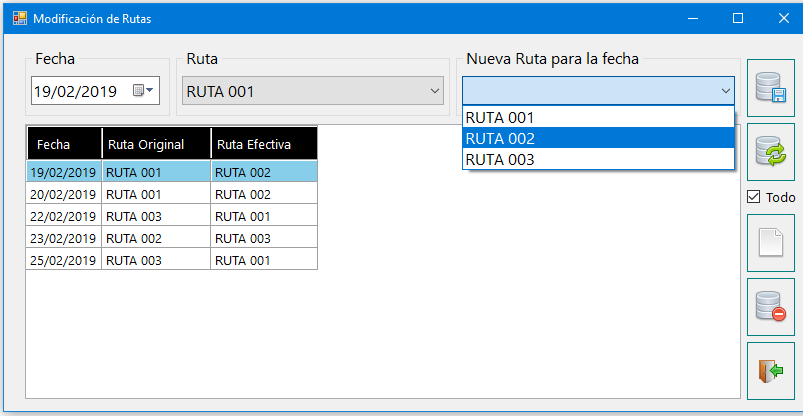Choose RUTA 001 from the dropdown list
This screenshot has height=416, width=803.
[x=598, y=118]
